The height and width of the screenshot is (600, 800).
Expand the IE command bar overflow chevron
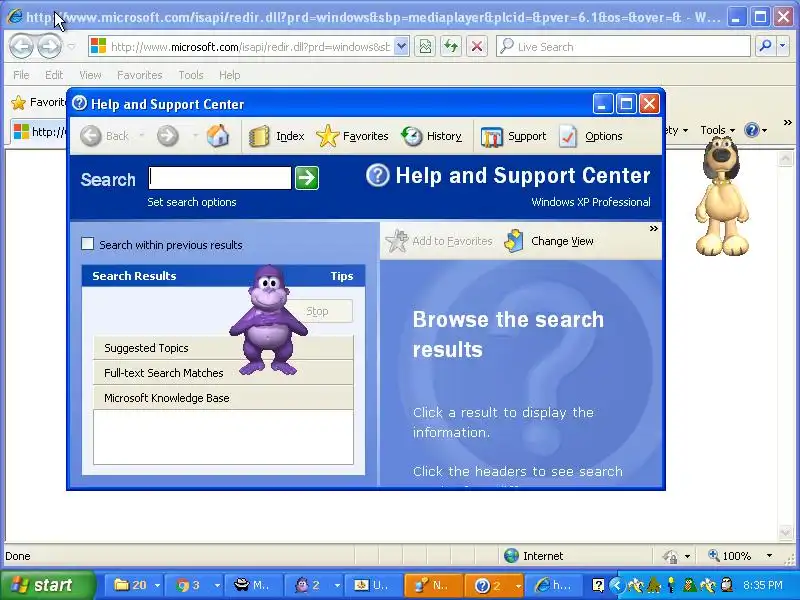coord(787,122)
